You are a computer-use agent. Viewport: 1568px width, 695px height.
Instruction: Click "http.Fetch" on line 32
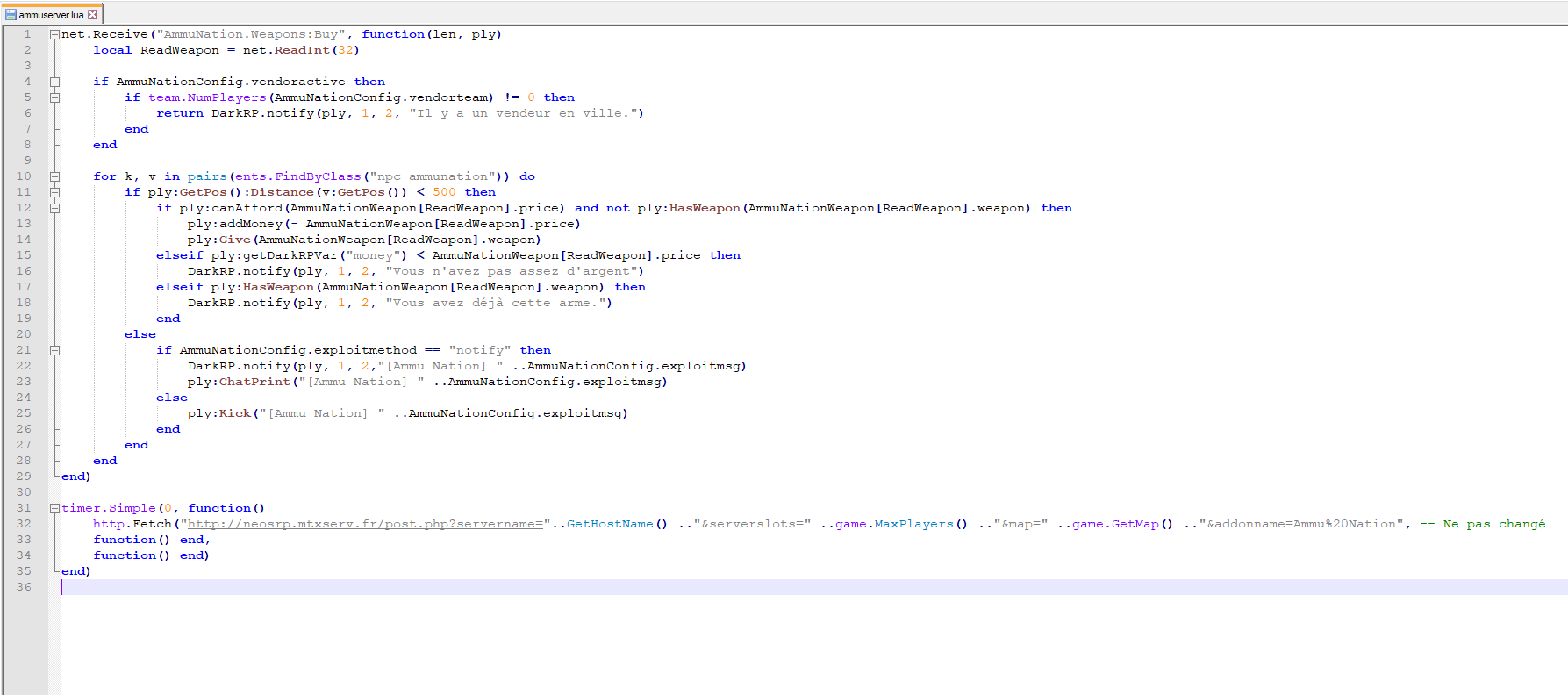tap(132, 524)
